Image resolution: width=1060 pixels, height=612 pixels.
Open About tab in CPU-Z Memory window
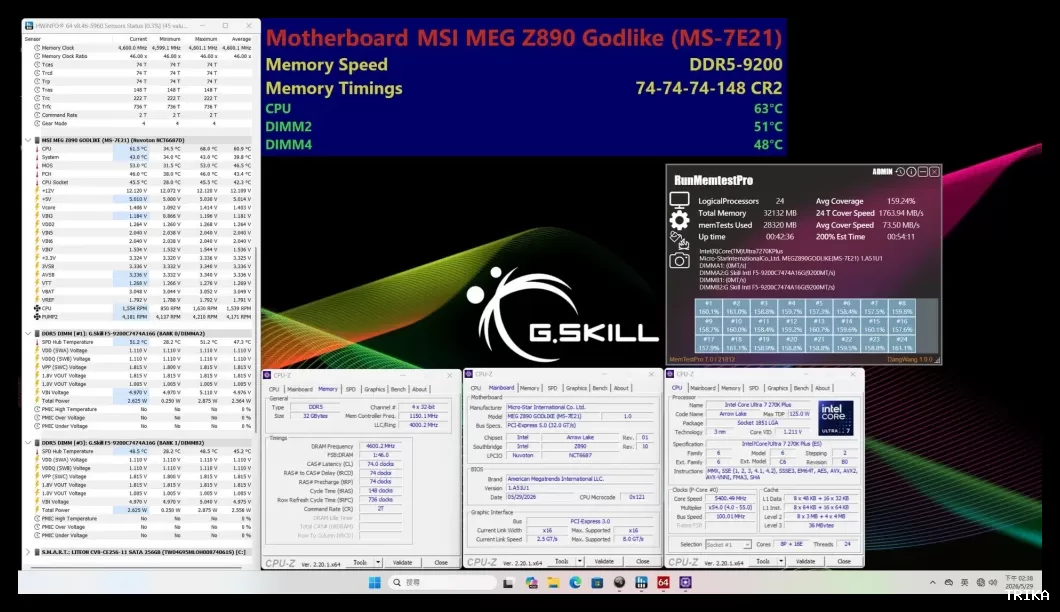tap(419, 390)
